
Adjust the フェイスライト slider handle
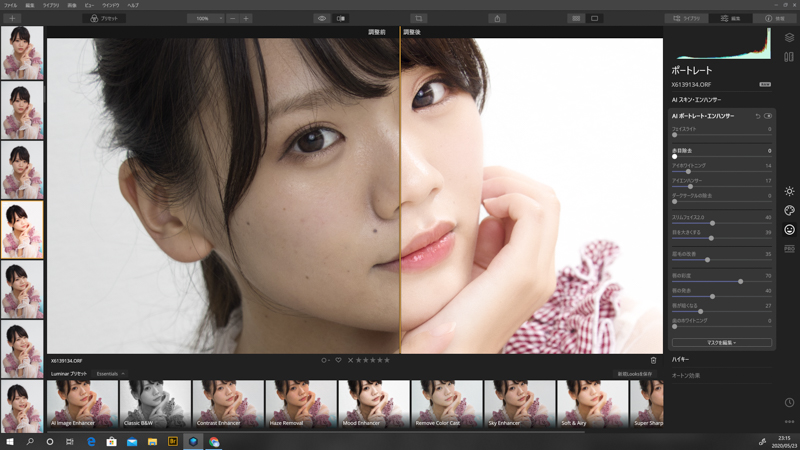674,135
